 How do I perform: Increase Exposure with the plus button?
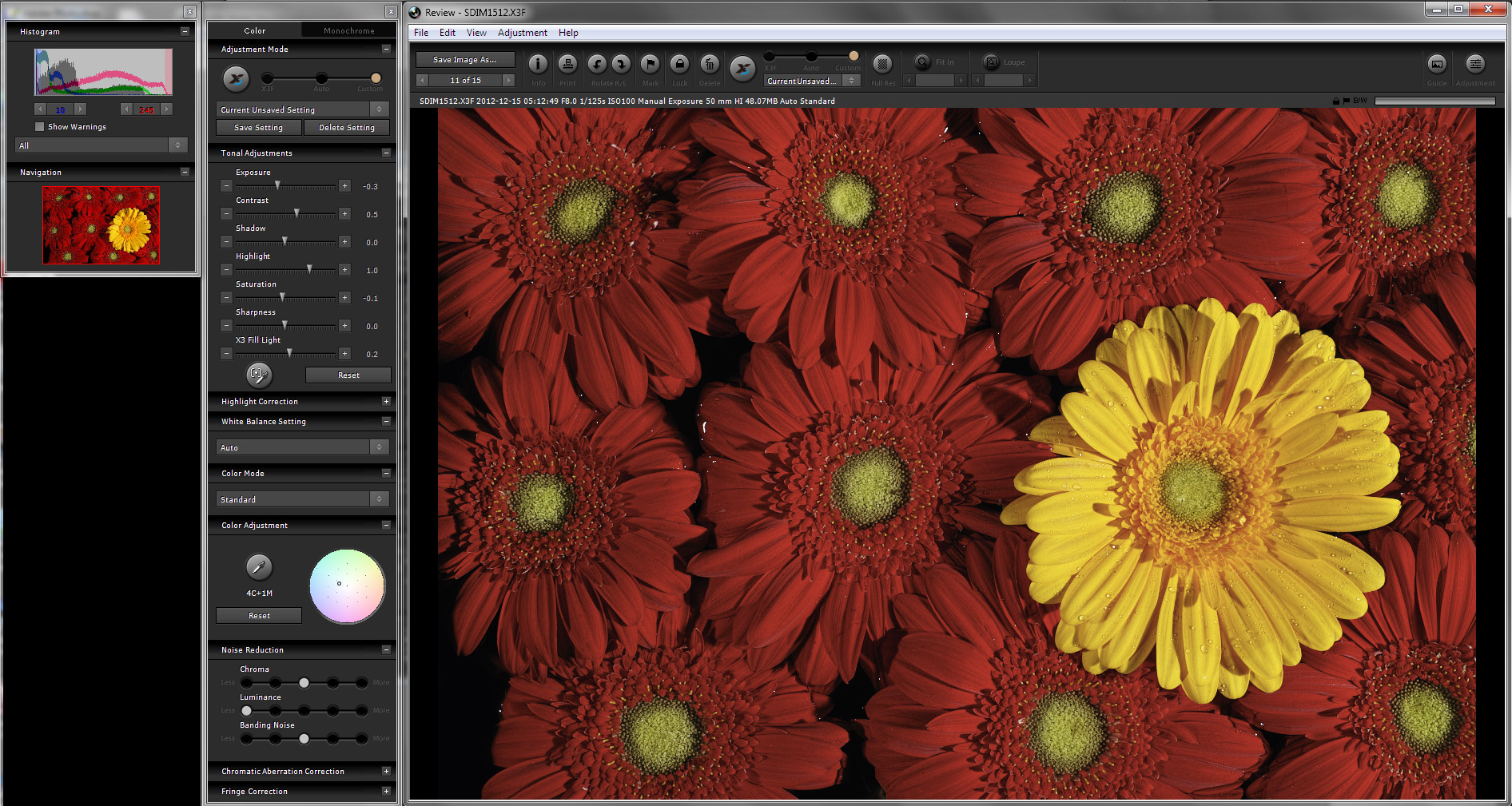tap(344, 186)
